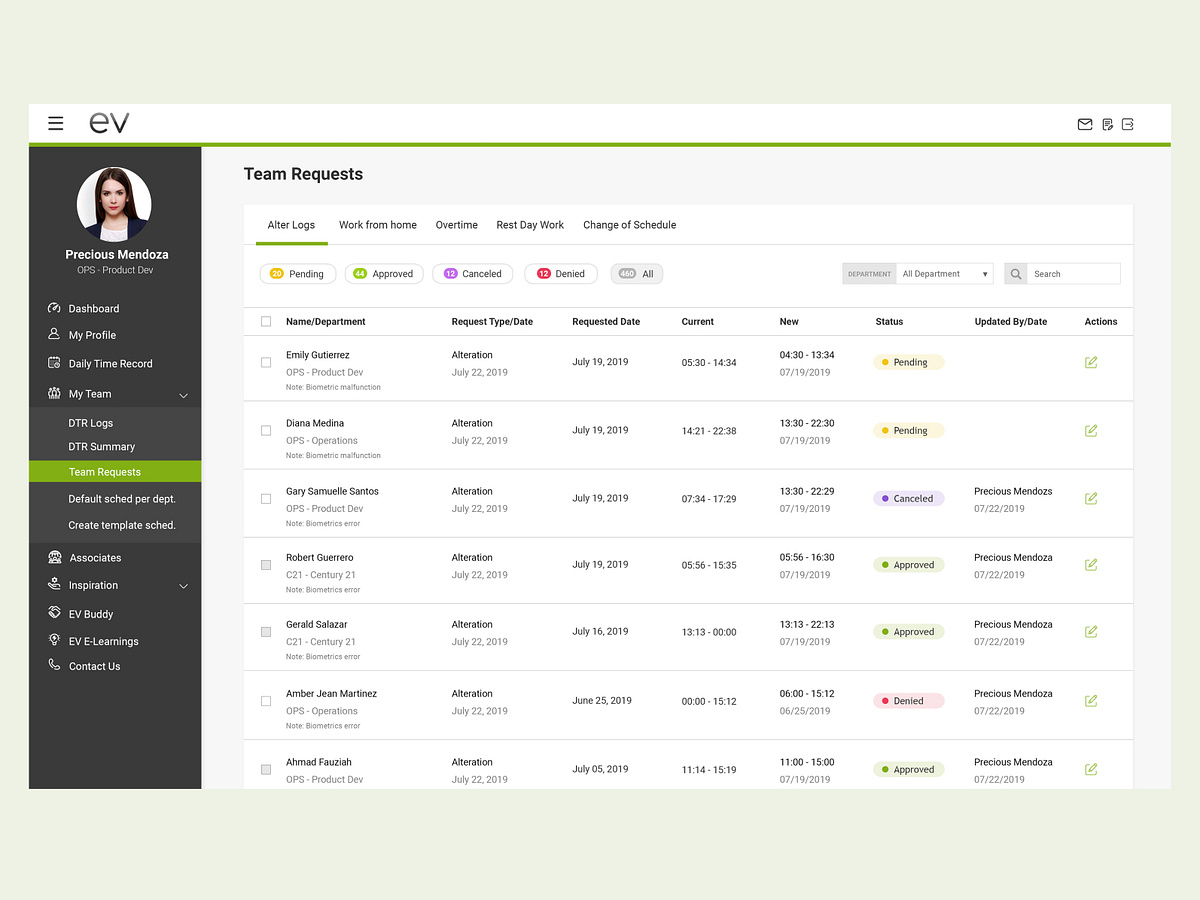Open the messages envelope icon
Viewport: 1200px width, 900px height.
[1085, 124]
